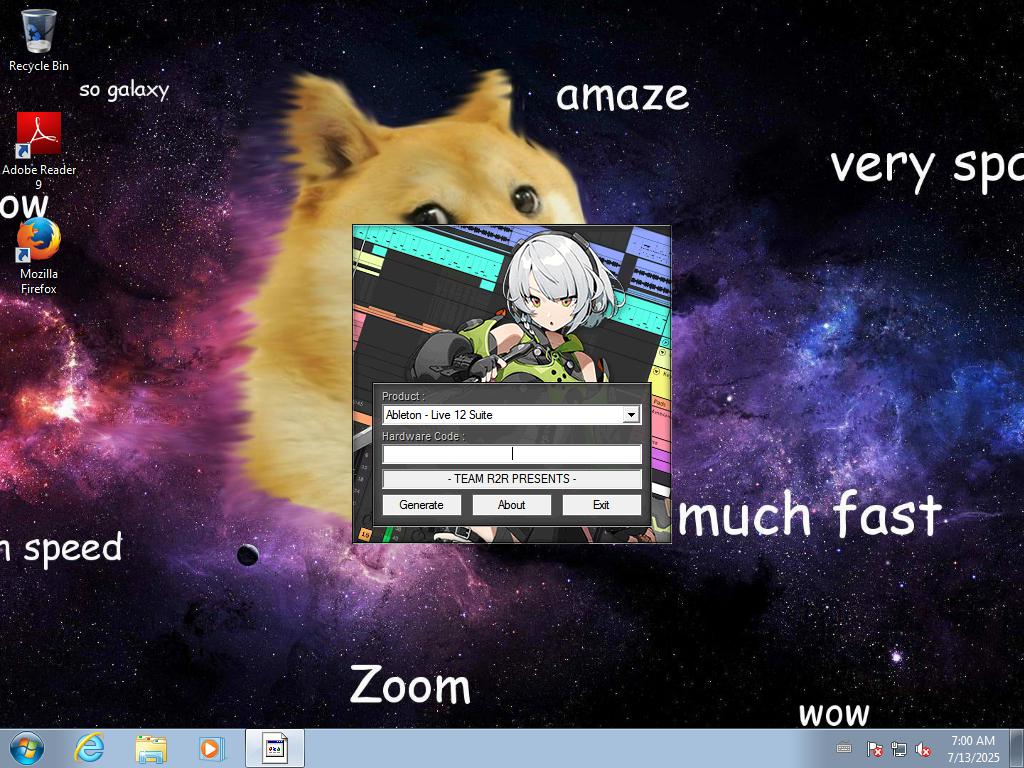Focus the Hardware Code input field

(512, 454)
